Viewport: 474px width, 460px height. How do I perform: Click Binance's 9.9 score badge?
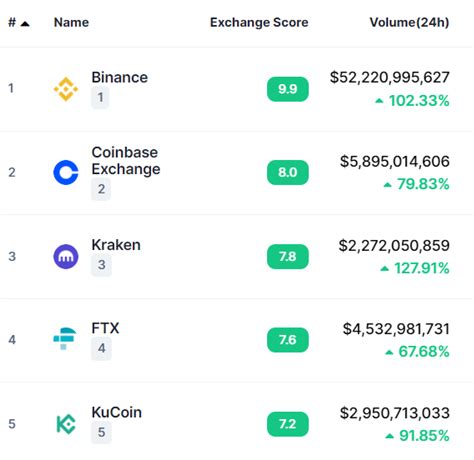pos(288,89)
